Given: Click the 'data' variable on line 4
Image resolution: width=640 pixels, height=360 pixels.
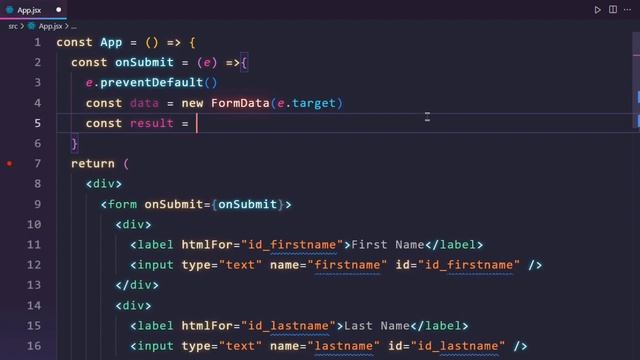Looking at the screenshot, I should tap(144, 103).
